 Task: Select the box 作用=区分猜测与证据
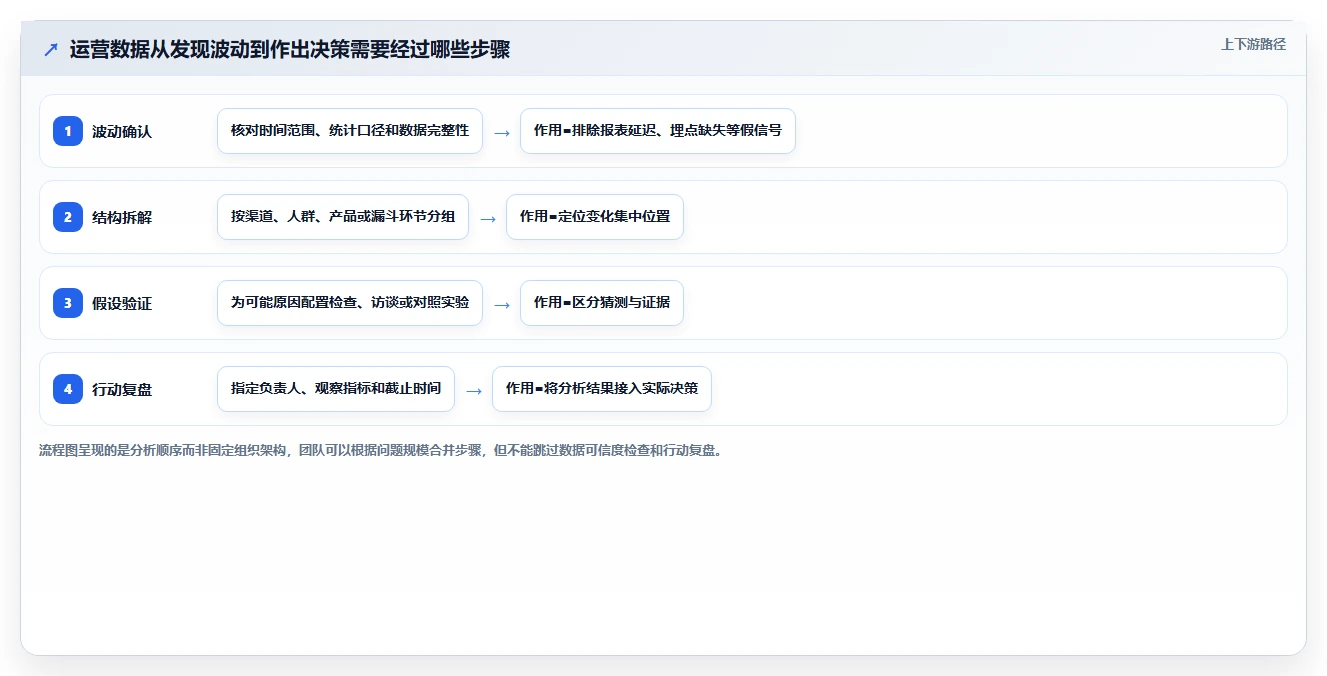point(602,303)
